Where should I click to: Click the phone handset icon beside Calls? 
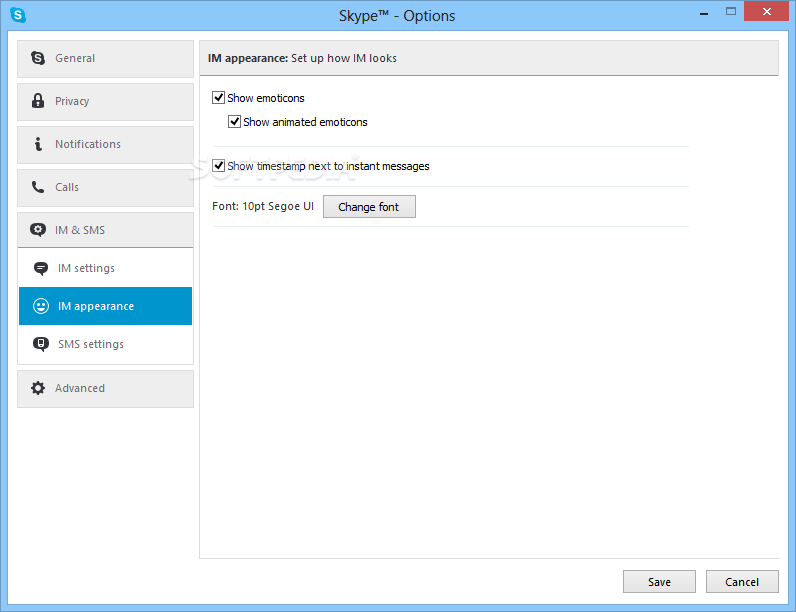[38, 187]
